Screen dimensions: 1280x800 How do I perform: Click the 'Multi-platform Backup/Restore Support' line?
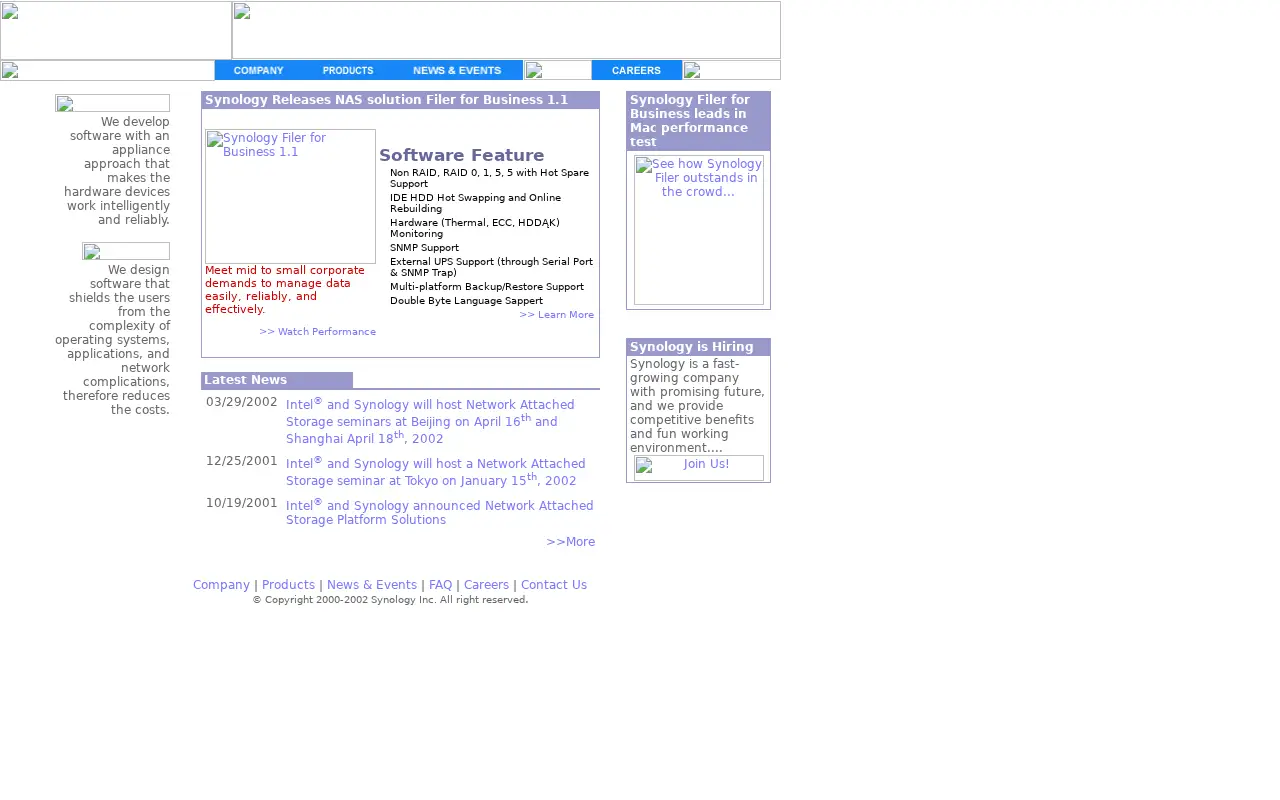pyautogui.click(x=487, y=287)
